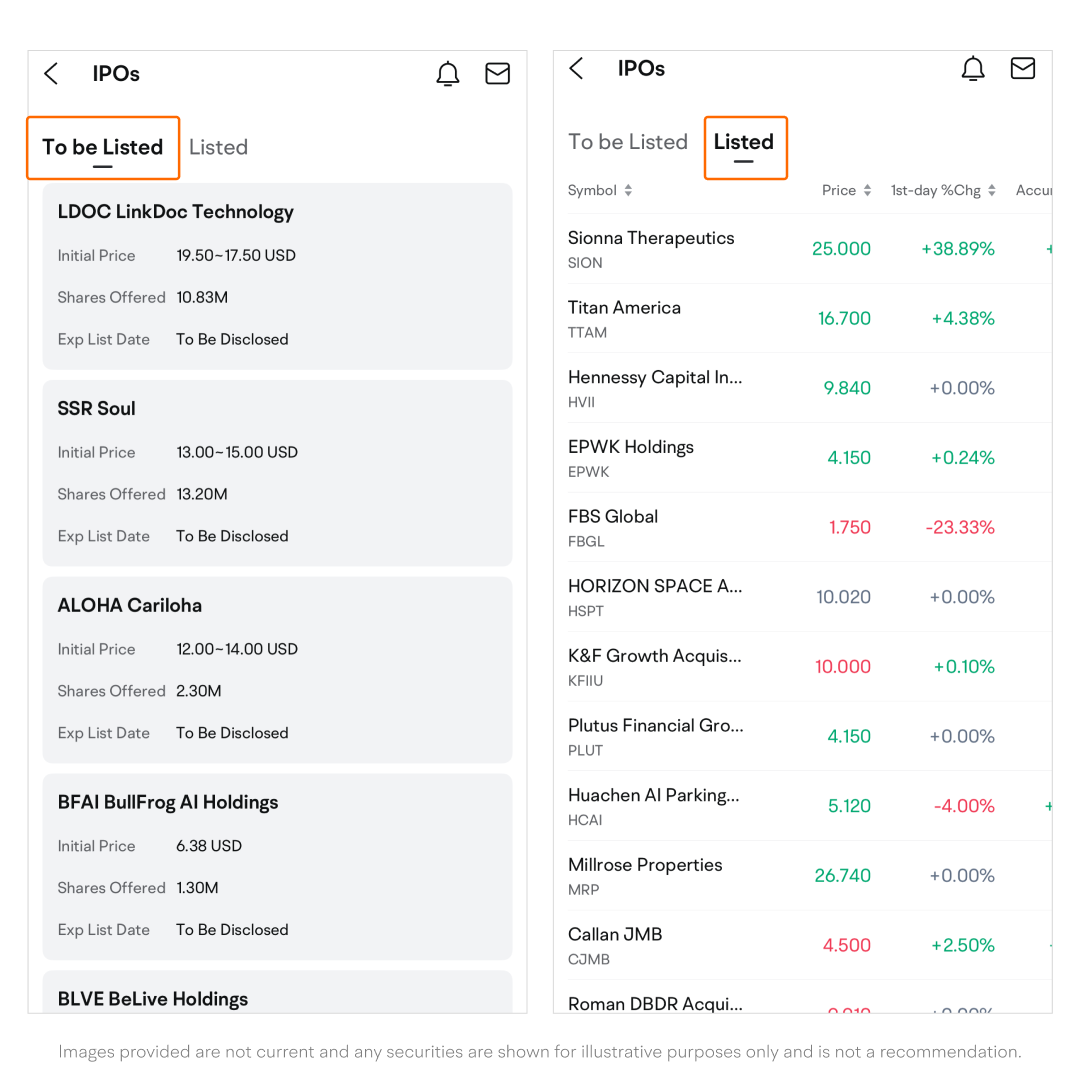1080x1081 pixels.
Task: Select To be Listed tab on right screen
Action: [628, 143]
